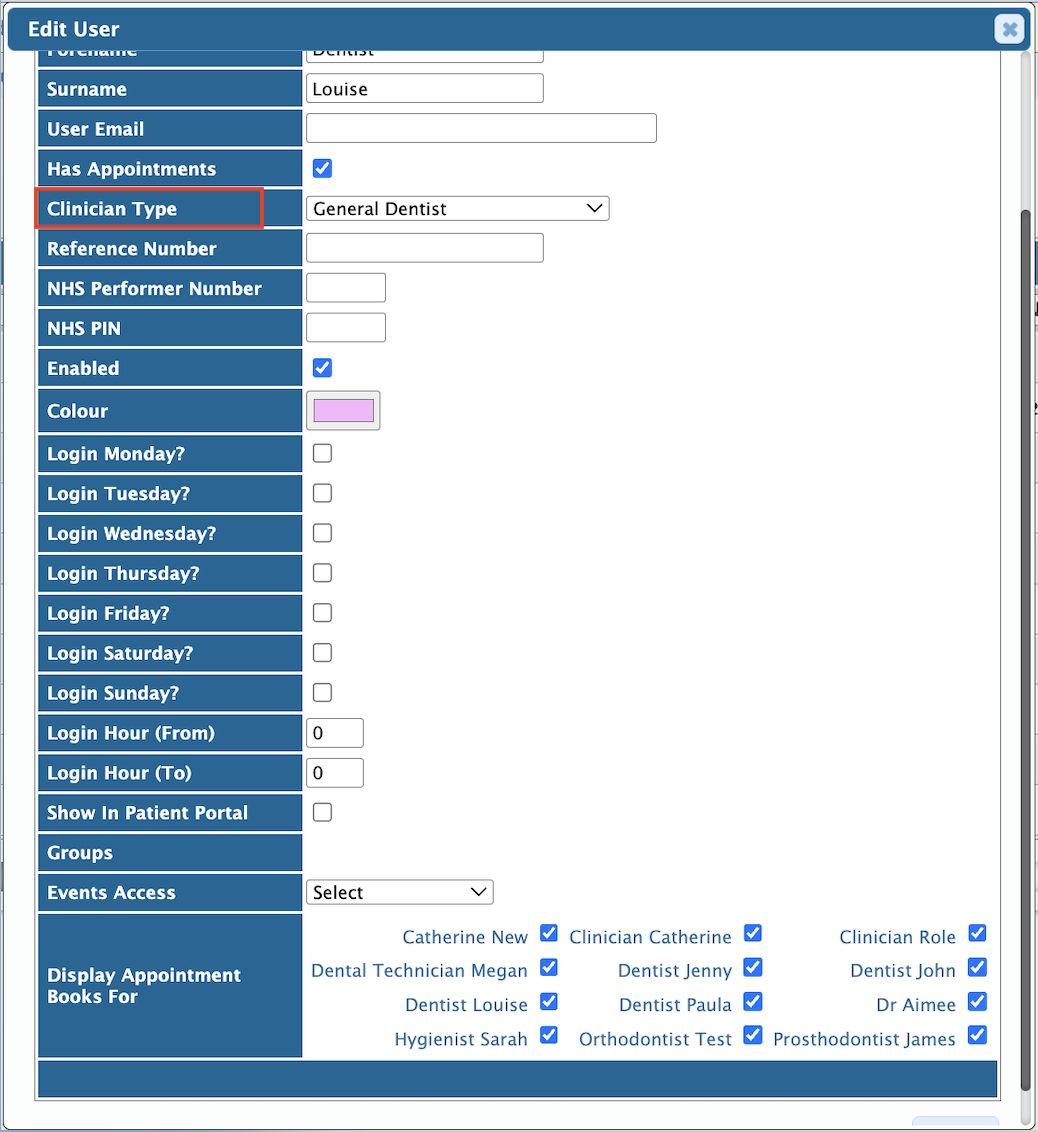The height and width of the screenshot is (1132, 1038).
Task: Uncheck Clinician Catherine appointment book
Action: 753,933
